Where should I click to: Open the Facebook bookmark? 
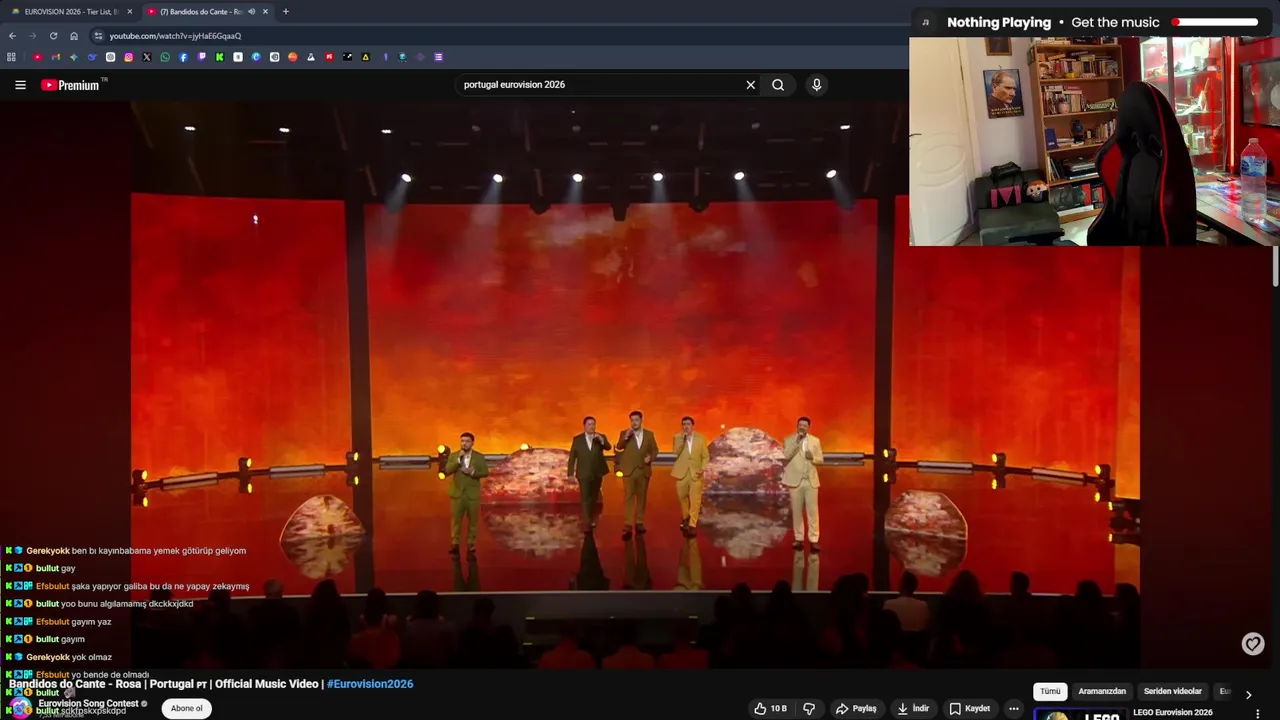pyautogui.click(x=183, y=57)
